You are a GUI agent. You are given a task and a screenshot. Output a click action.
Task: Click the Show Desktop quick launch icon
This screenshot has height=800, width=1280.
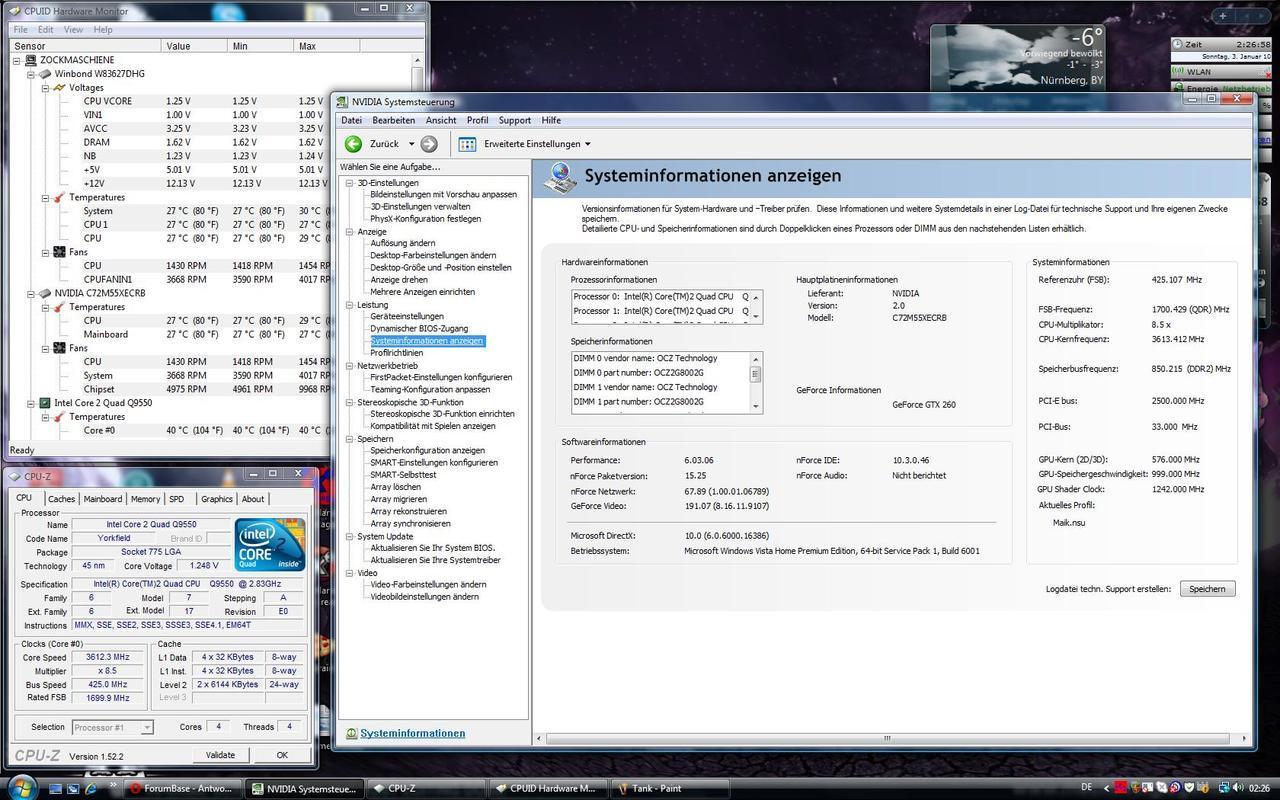(55, 788)
